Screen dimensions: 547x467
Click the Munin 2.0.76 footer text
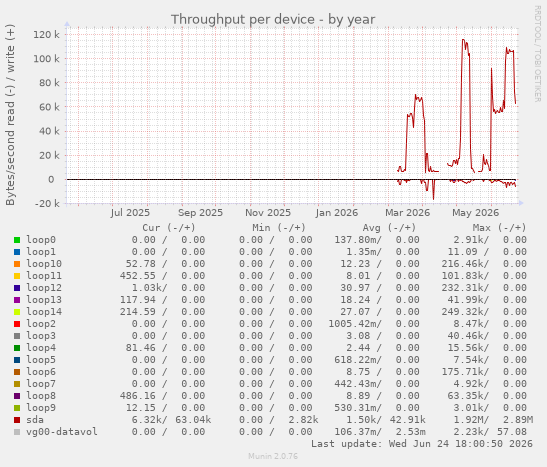pyautogui.click(x=273, y=456)
